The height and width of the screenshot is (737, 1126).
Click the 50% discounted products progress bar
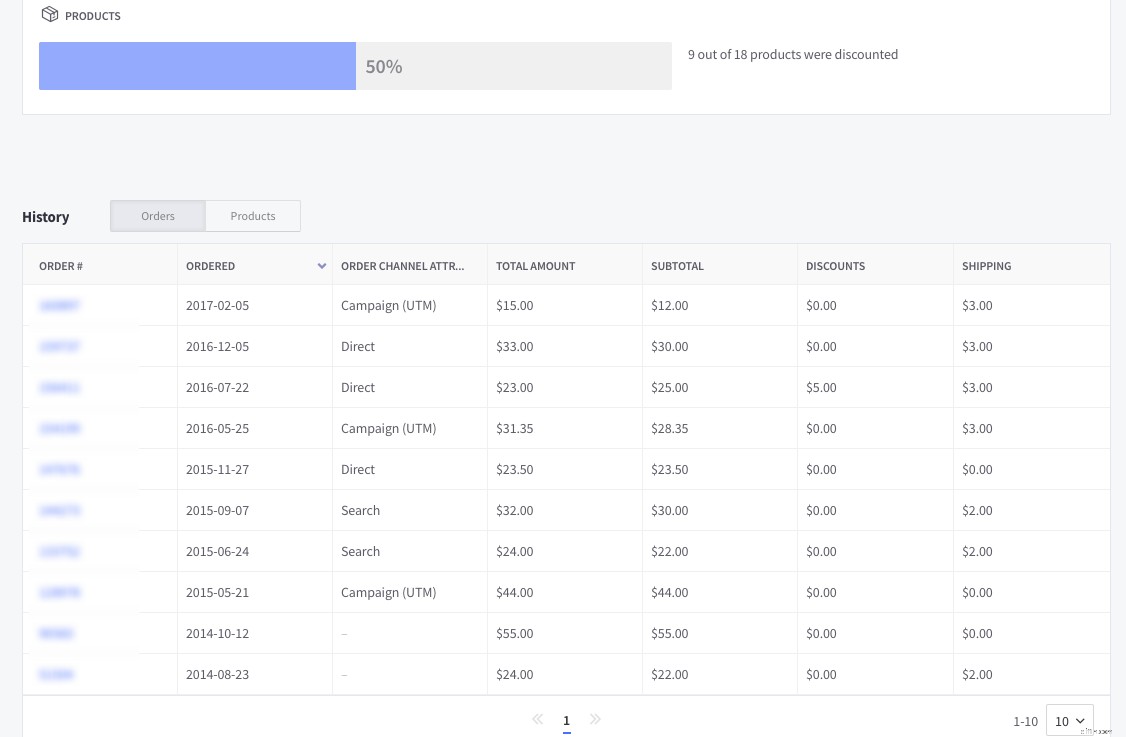click(355, 66)
